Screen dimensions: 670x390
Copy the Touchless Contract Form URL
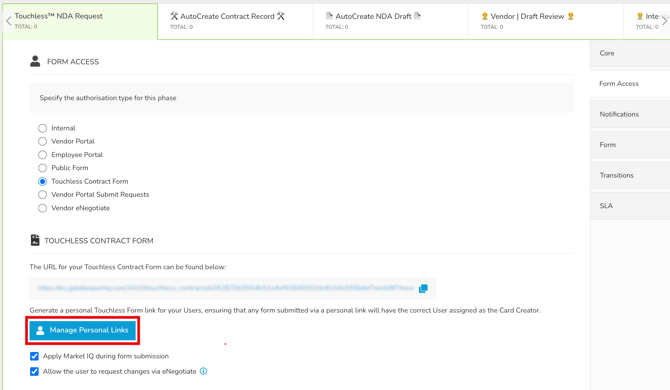pos(423,288)
